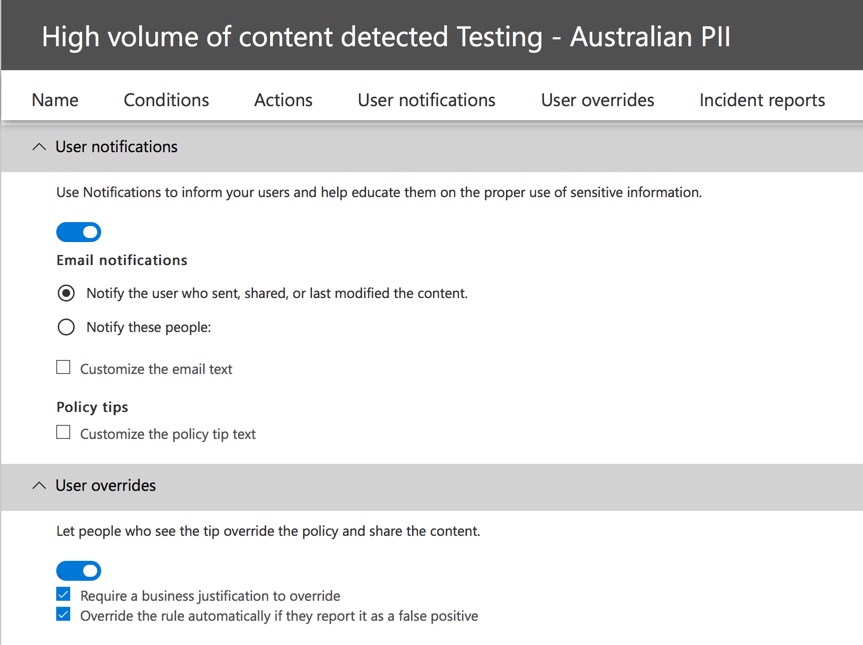Click the User notifications collapse chevron icon
Viewport: 863px width, 645px height.
click(x=38, y=146)
